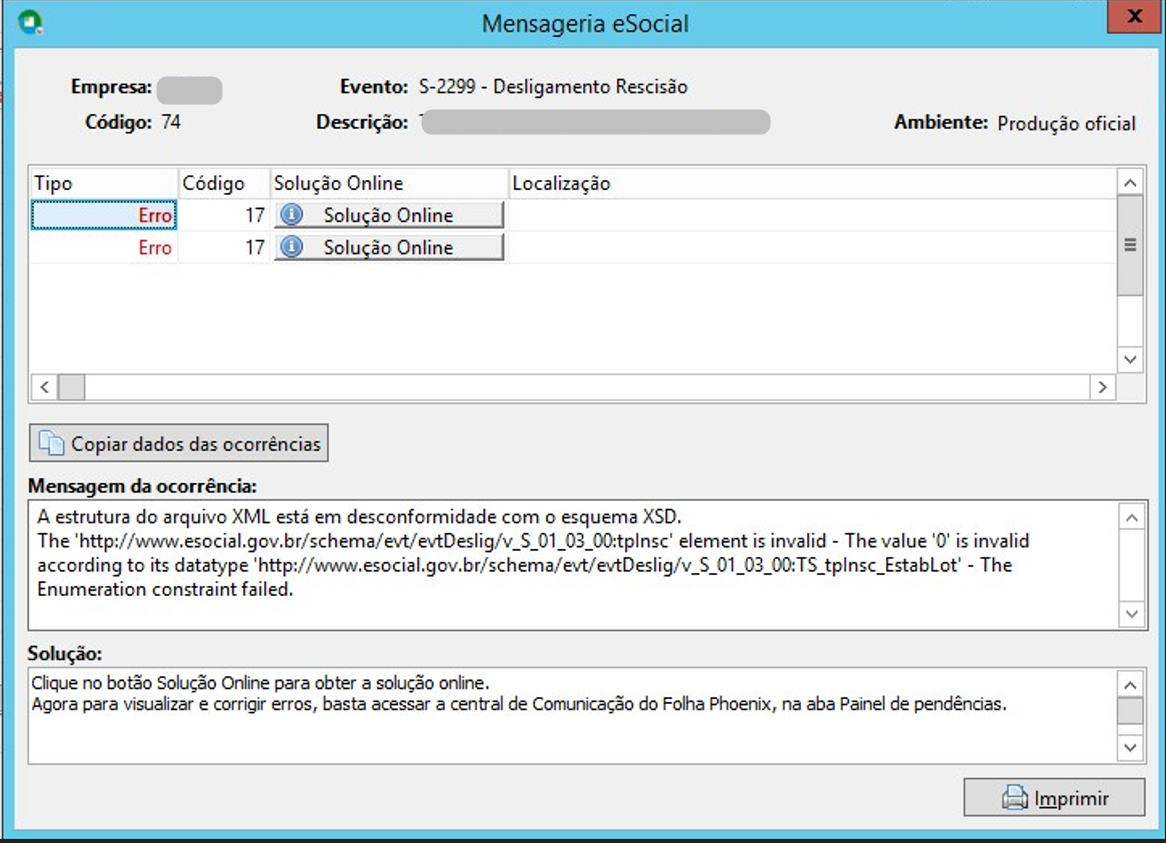This screenshot has width=1166, height=843.
Task: Click up arrow of Solução box scrollbar
Action: point(1130,685)
